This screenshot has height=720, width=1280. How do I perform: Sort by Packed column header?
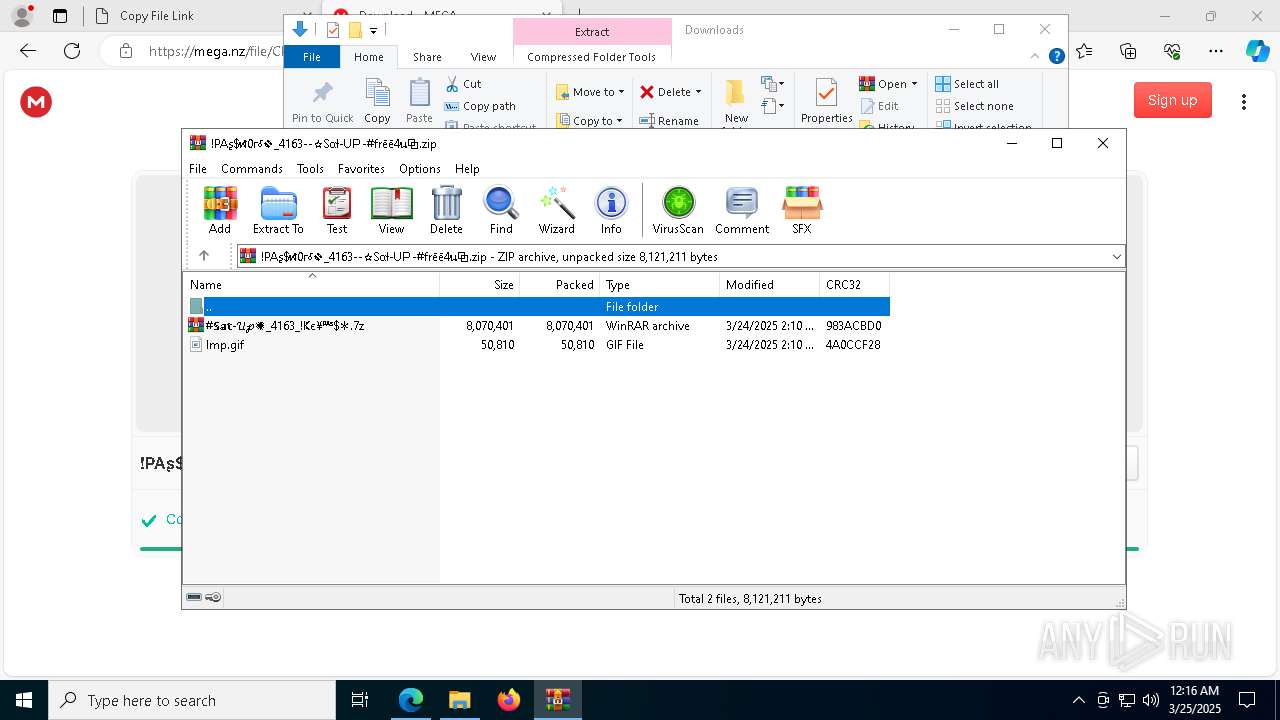pos(560,285)
